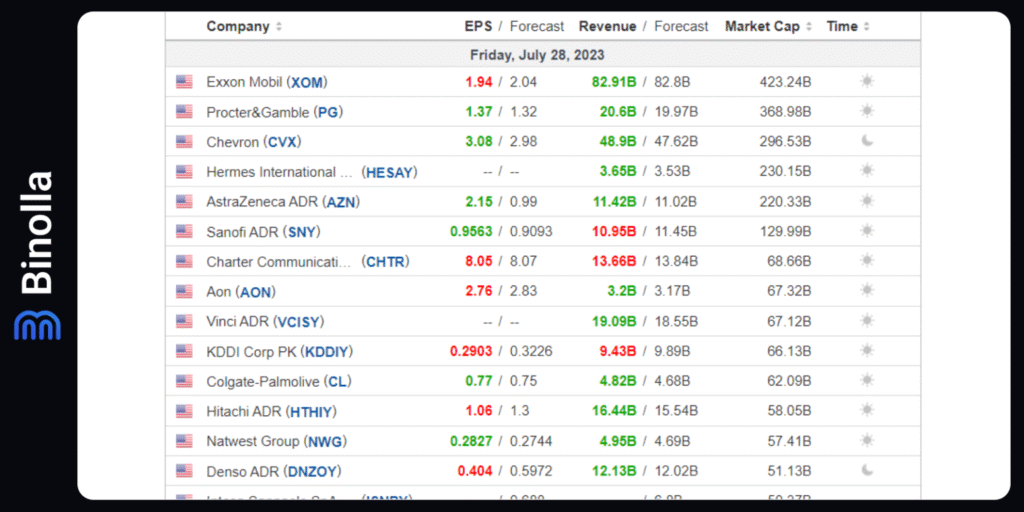1024x512 pixels.
Task: Click the sun icon in Hitachi ADR row
Action: (867, 411)
